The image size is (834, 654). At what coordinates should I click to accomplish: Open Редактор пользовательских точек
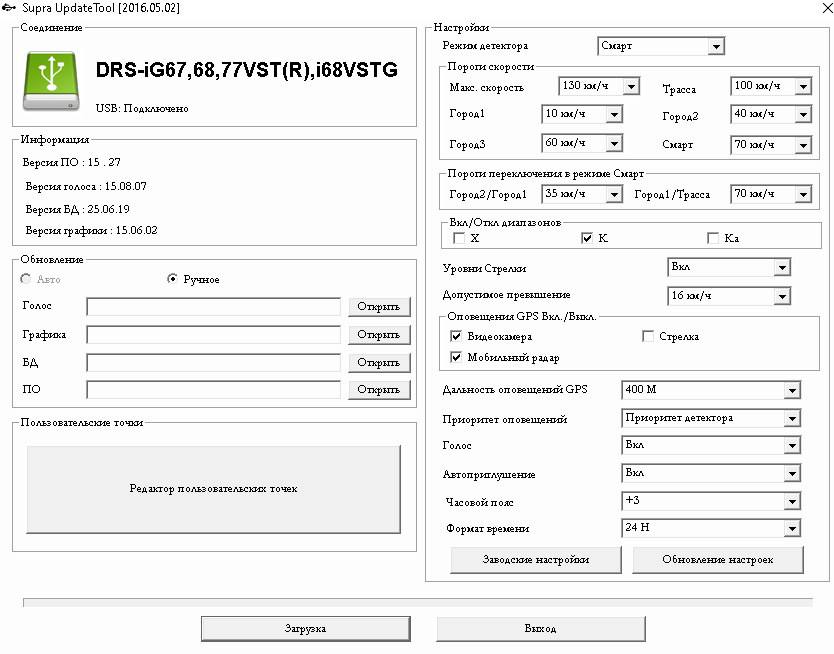pyautogui.click(x=213, y=489)
